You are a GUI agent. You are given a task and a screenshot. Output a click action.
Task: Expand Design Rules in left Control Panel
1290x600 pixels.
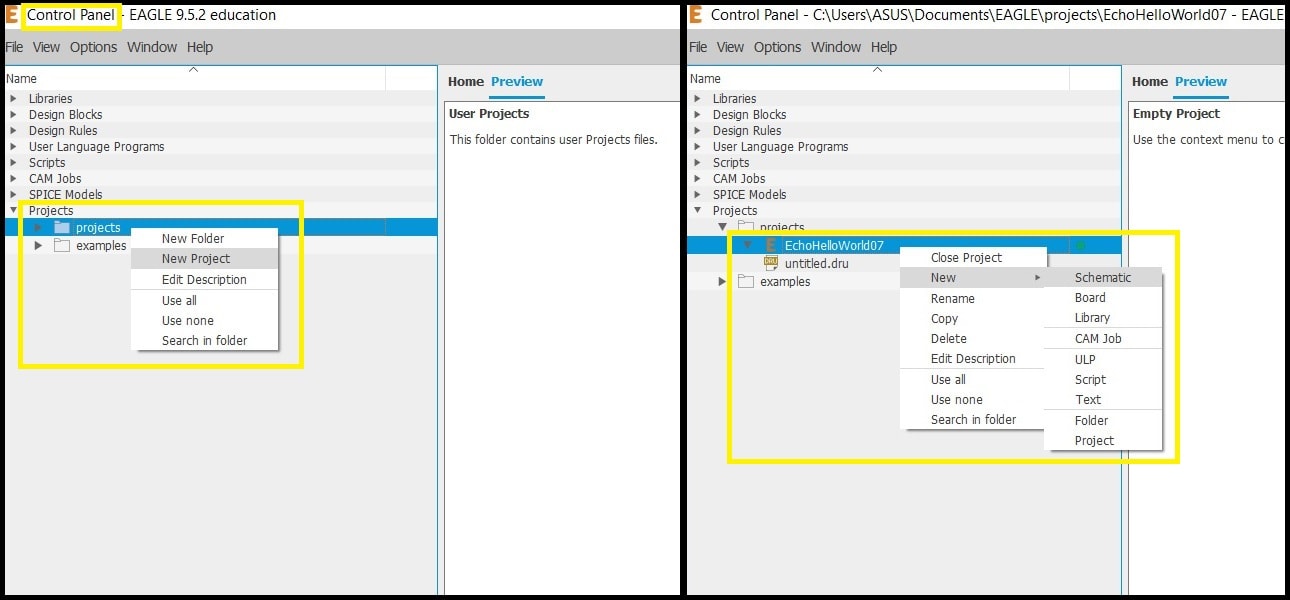pos(13,130)
